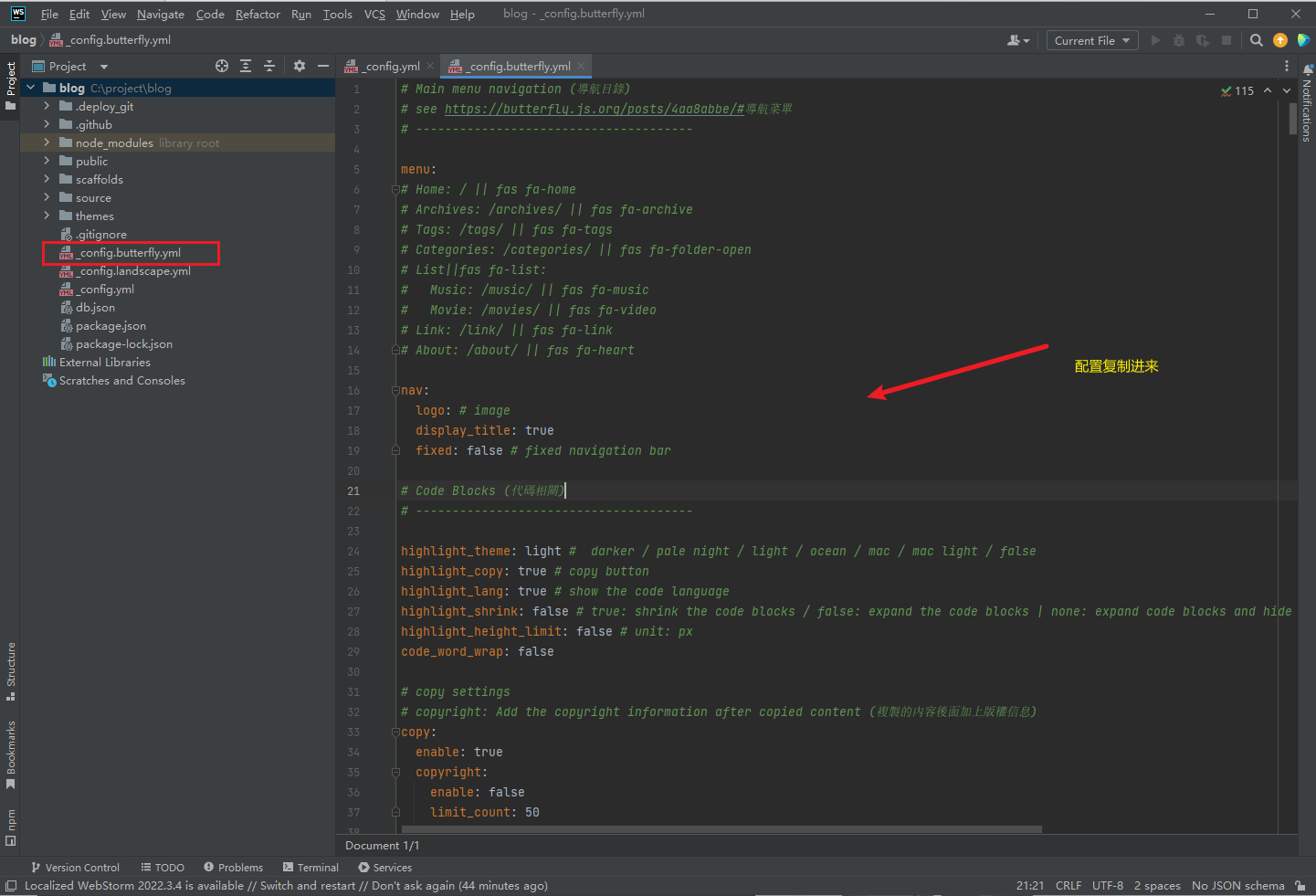Click the Run with Coverage icon
The image size is (1316, 896).
point(1203,40)
